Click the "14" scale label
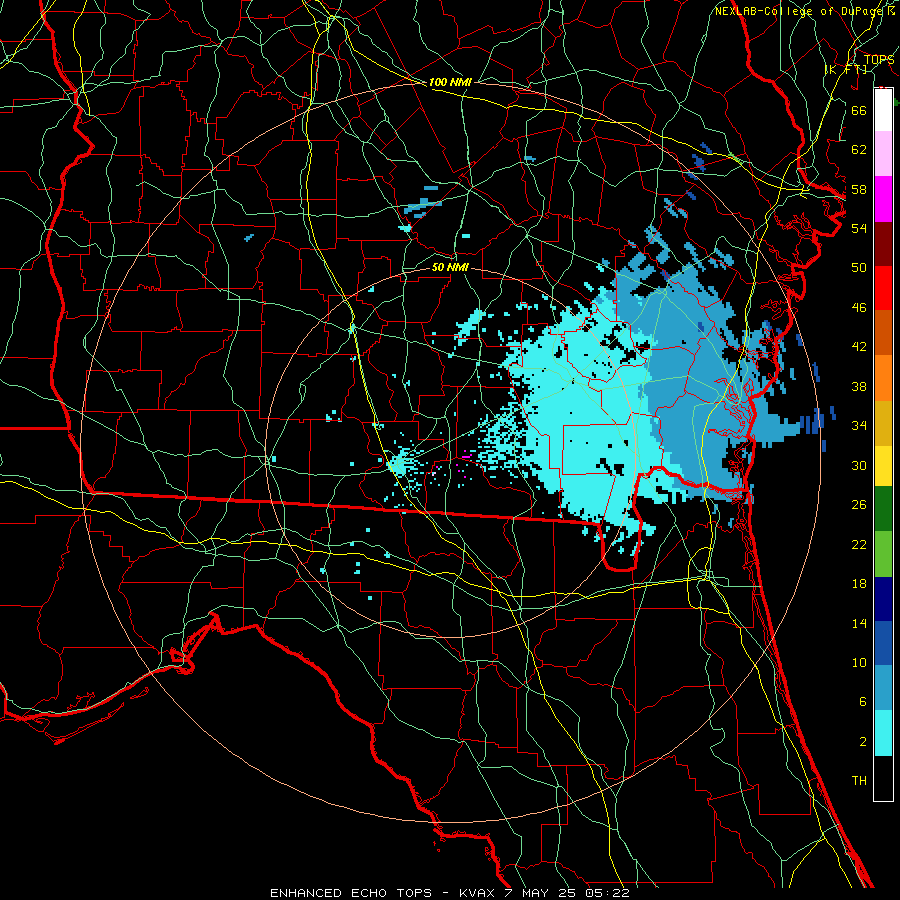900x900 pixels. click(x=859, y=623)
